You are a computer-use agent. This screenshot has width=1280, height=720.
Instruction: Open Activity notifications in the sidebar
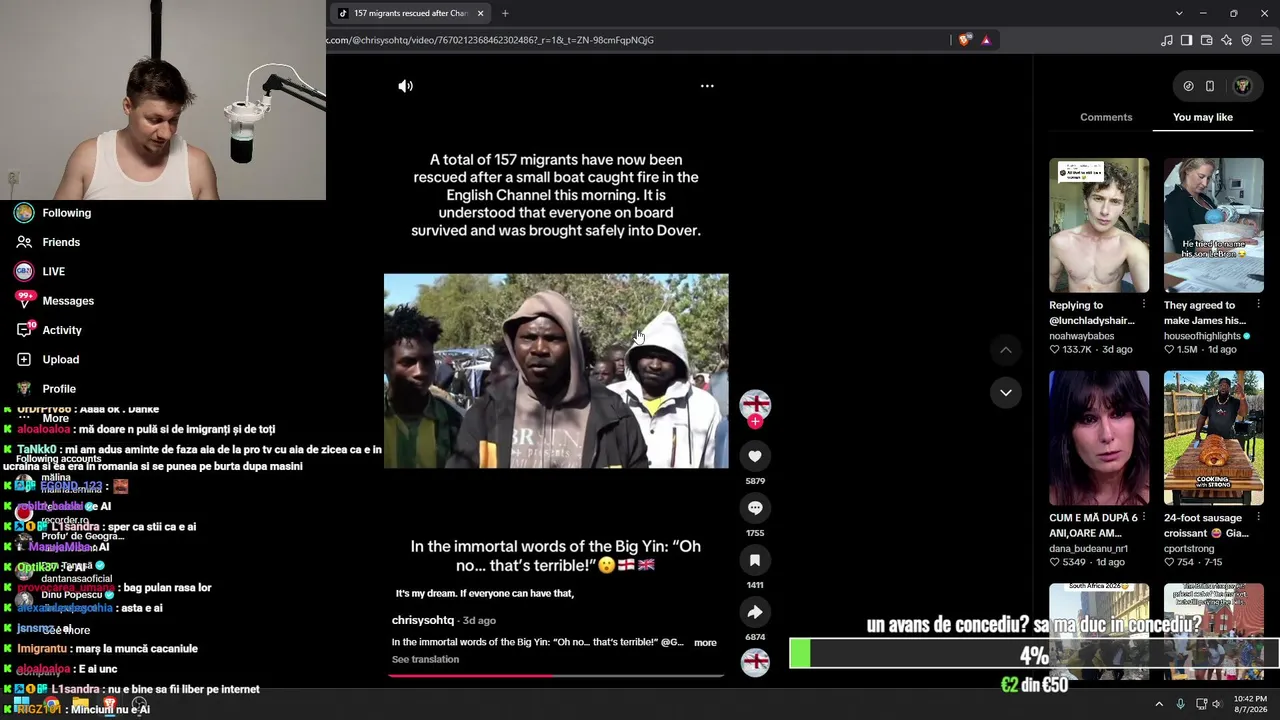48,330
